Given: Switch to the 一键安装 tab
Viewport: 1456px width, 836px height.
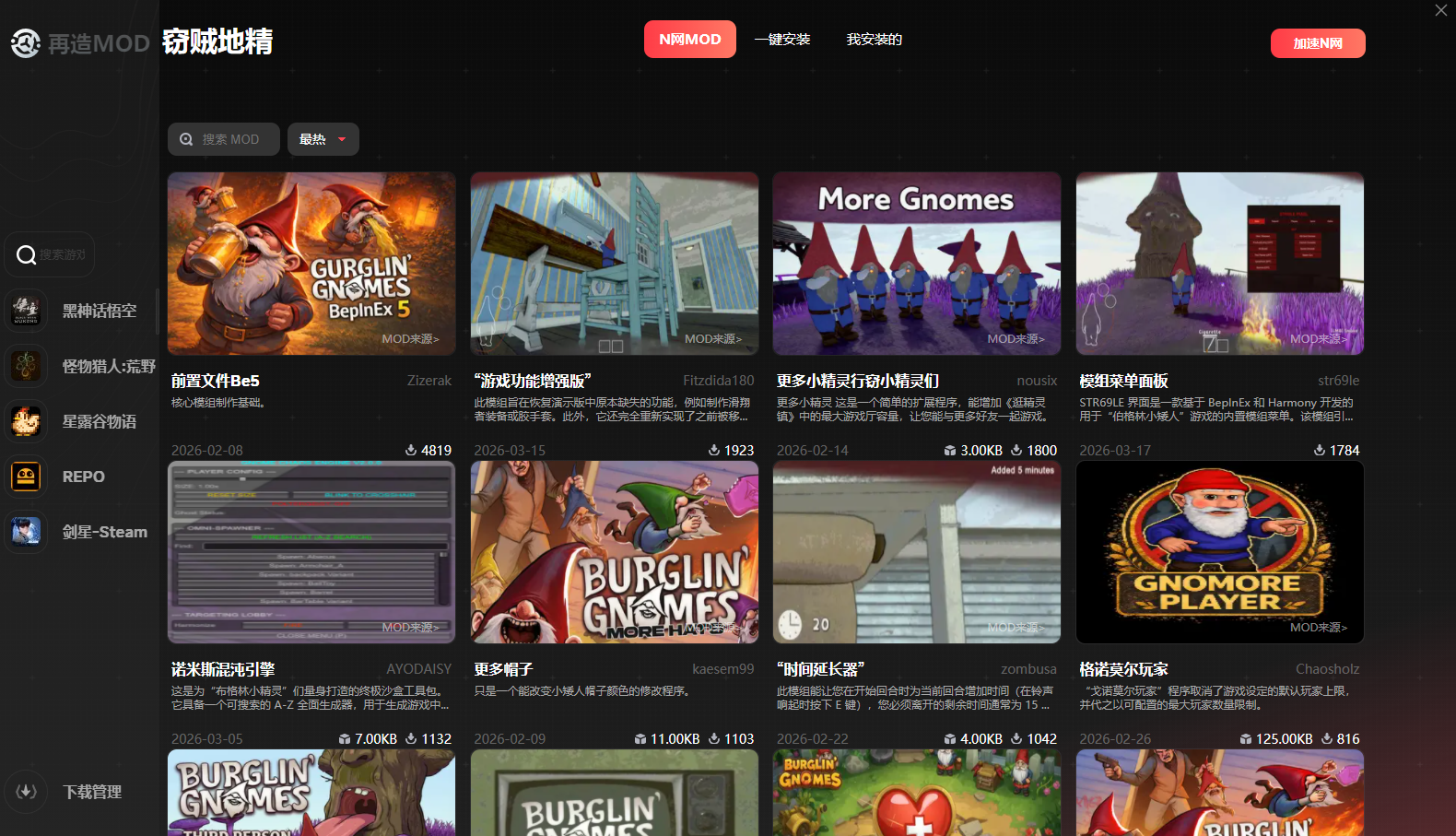Looking at the screenshot, I should click(x=781, y=40).
